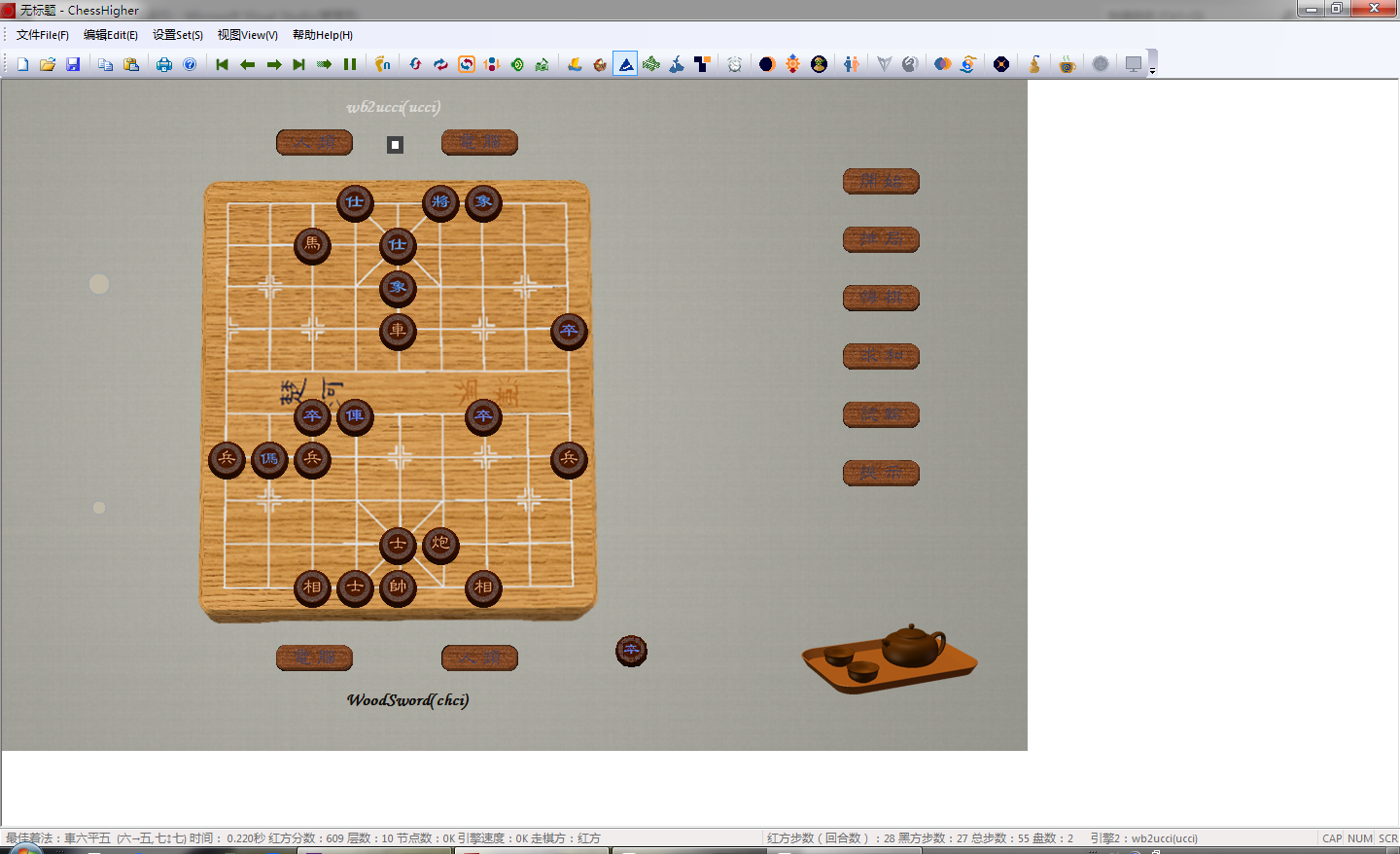Jump to first move with green arrow
1400x854 pixels.
[x=222, y=64]
